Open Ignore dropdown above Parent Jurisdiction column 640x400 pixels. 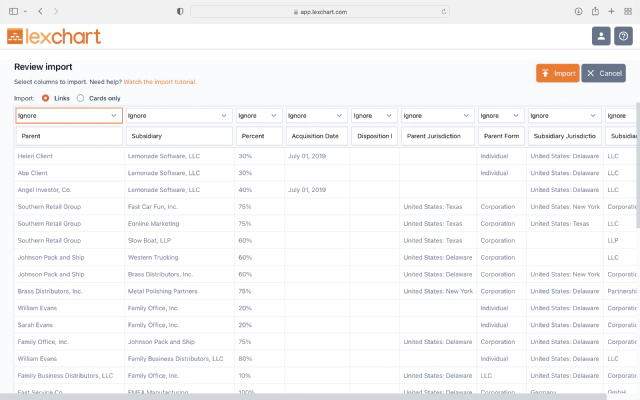tap(438, 116)
